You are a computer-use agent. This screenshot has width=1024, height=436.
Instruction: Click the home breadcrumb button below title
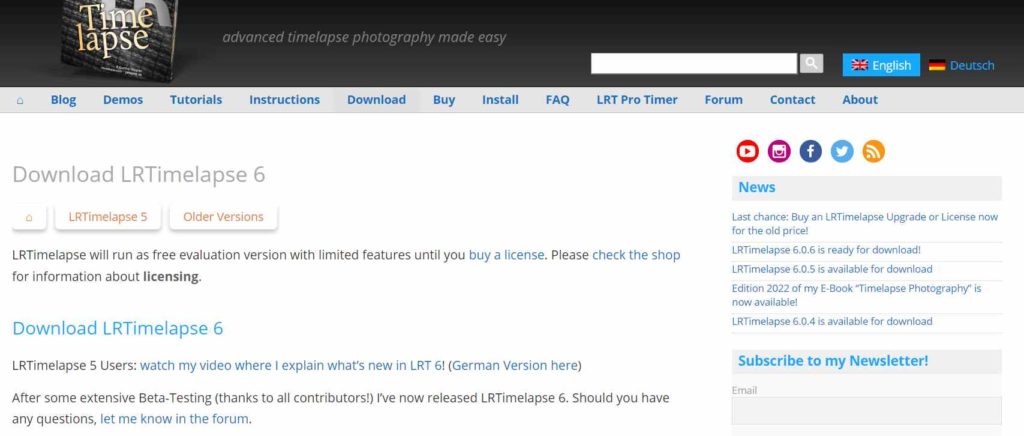[29, 217]
